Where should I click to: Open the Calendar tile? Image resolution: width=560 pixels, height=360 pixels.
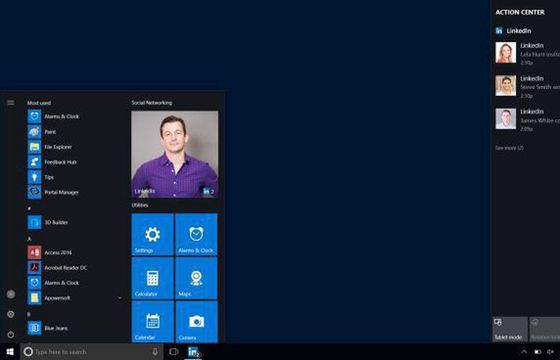point(152,321)
